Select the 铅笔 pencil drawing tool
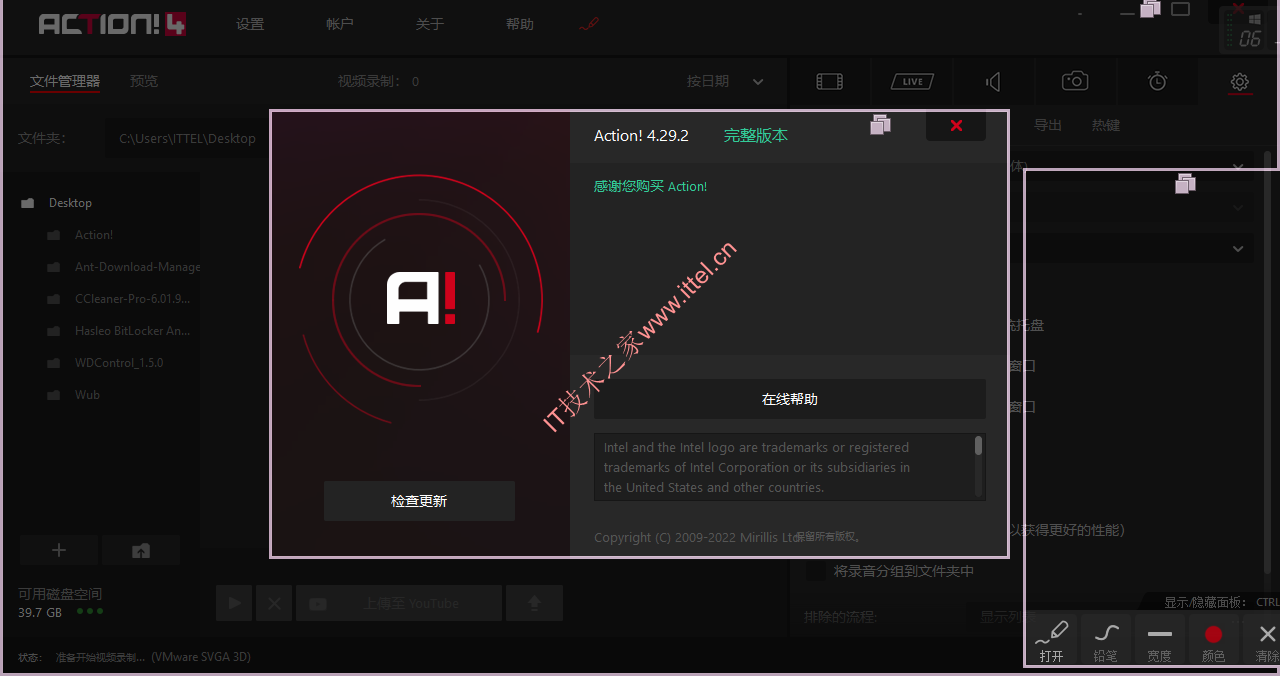Viewport: 1280px width, 676px height. tap(1105, 639)
